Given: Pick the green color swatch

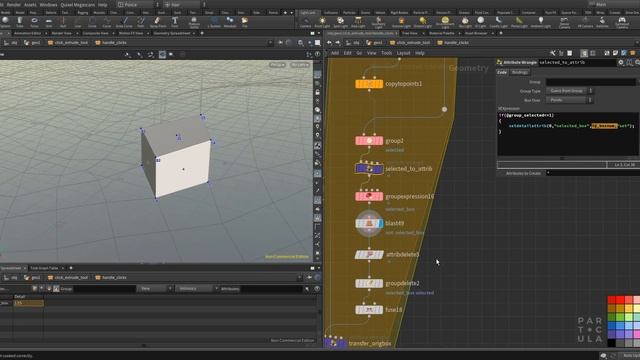Looking at the screenshot, I should pos(611,317).
